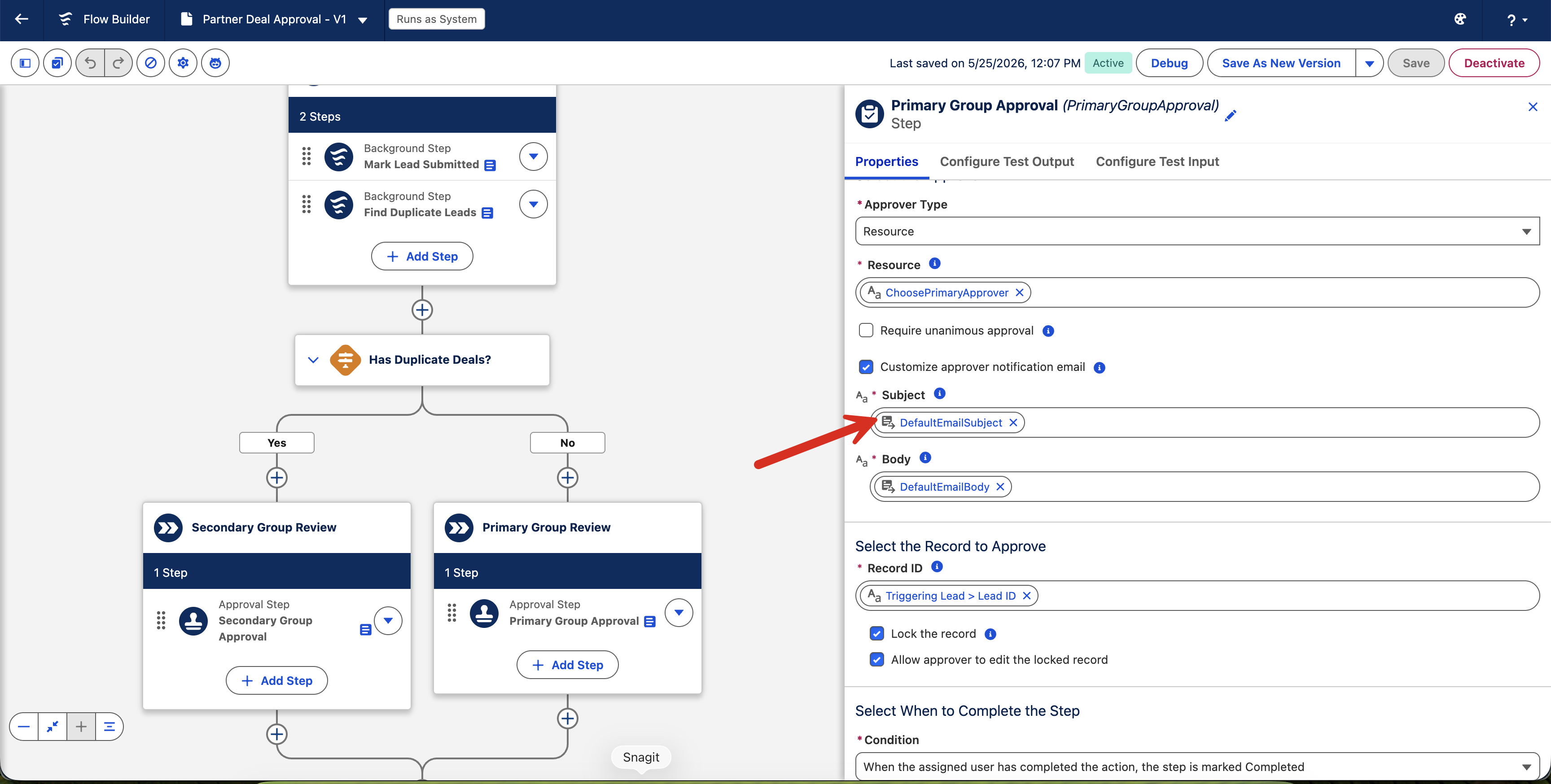Click the Has Duplicate Deals decision icon
1551x784 pixels.
(346, 360)
